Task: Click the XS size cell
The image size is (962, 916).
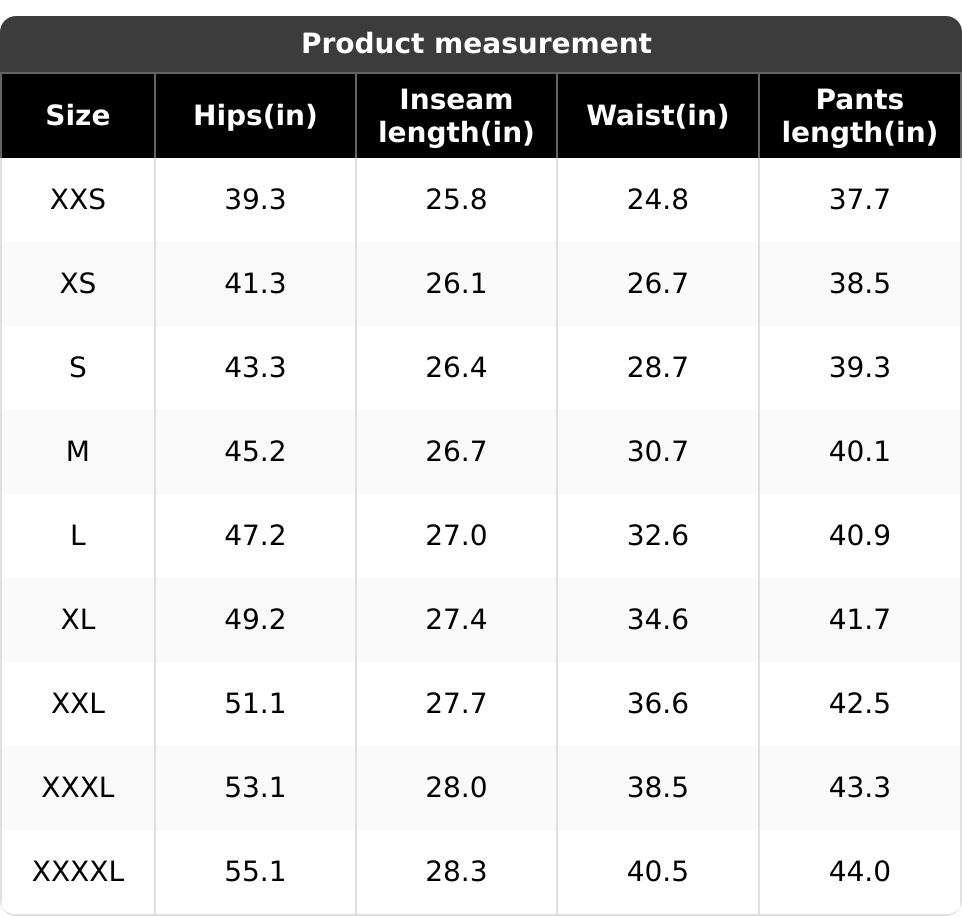Action: pos(78,283)
